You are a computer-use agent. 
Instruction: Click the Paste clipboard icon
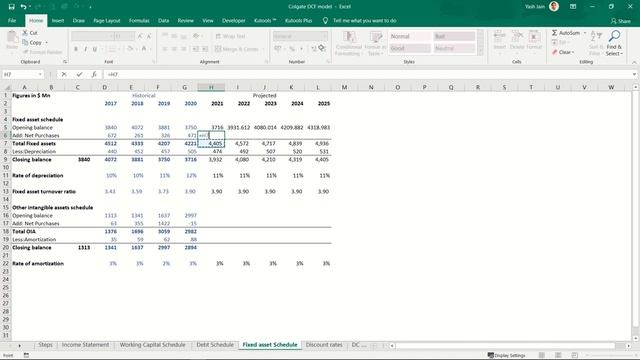tap(12, 38)
